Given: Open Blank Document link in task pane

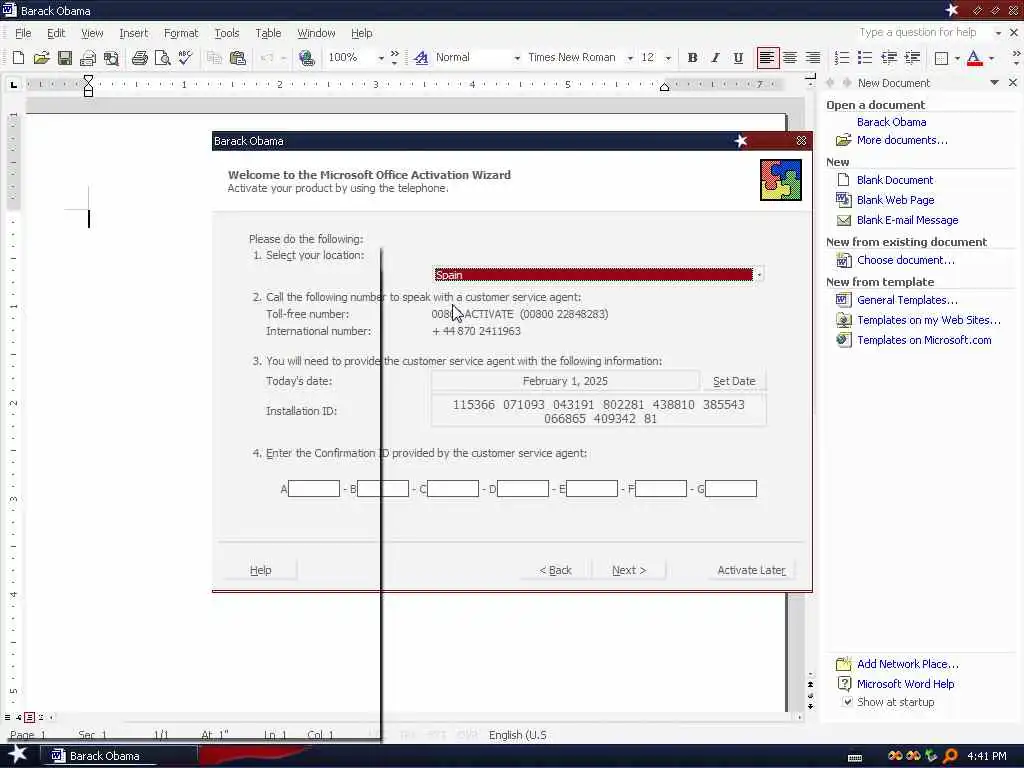Looking at the screenshot, I should (895, 180).
